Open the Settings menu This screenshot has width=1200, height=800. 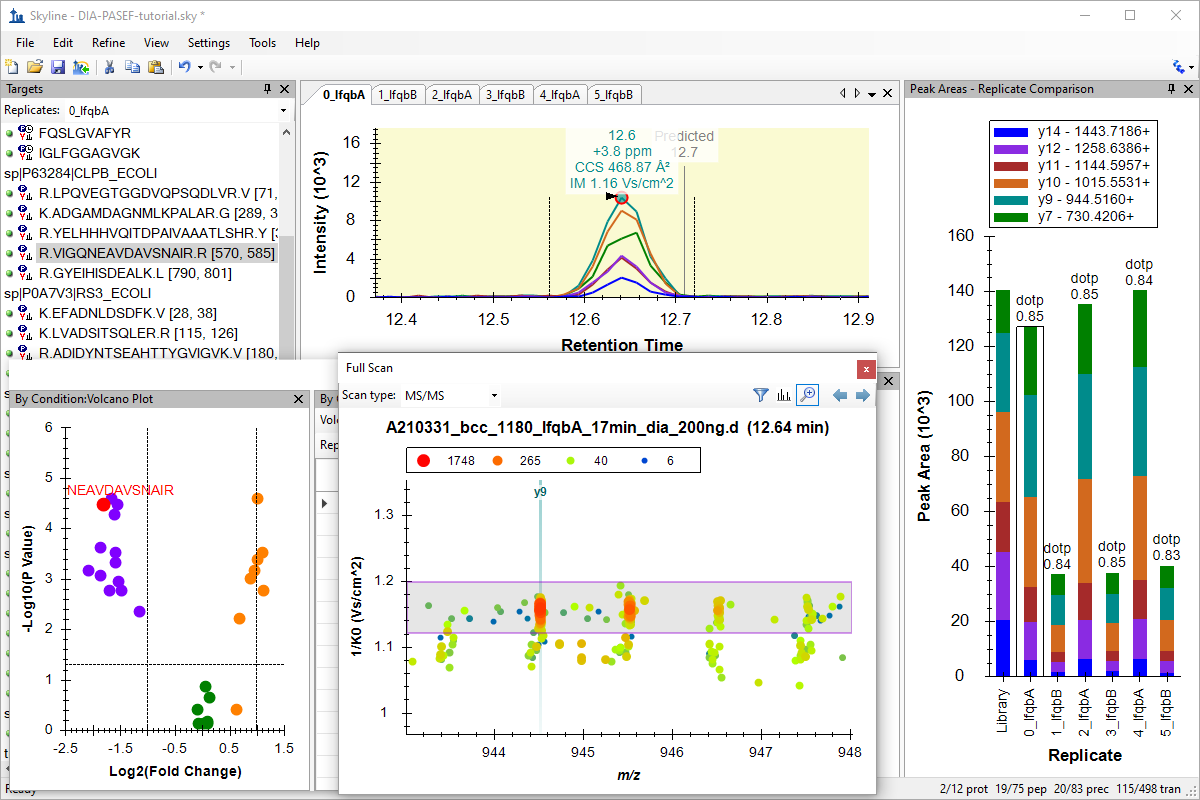click(x=209, y=43)
